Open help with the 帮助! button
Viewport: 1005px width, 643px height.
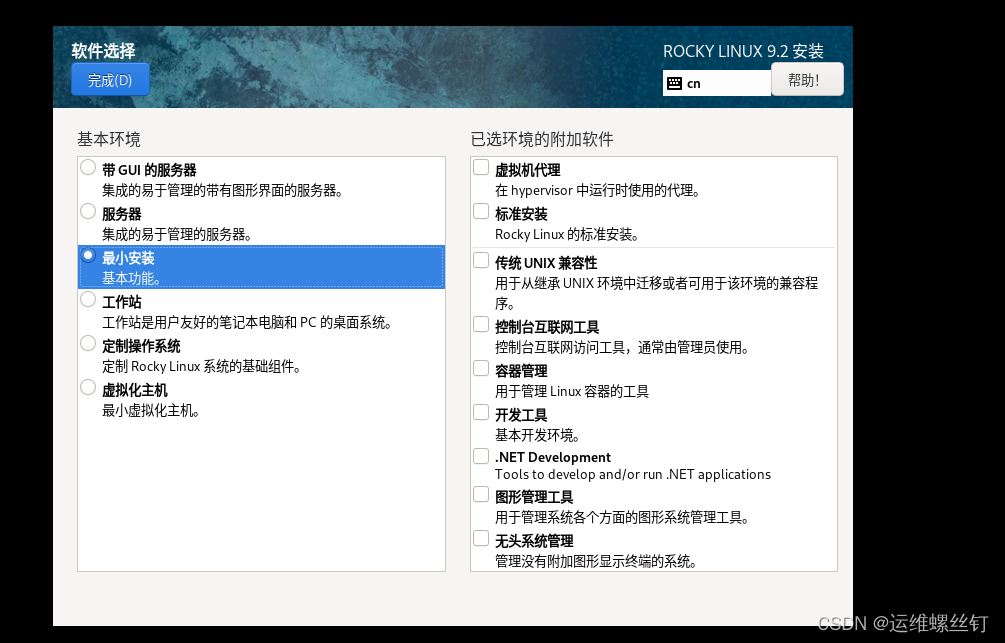807,79
